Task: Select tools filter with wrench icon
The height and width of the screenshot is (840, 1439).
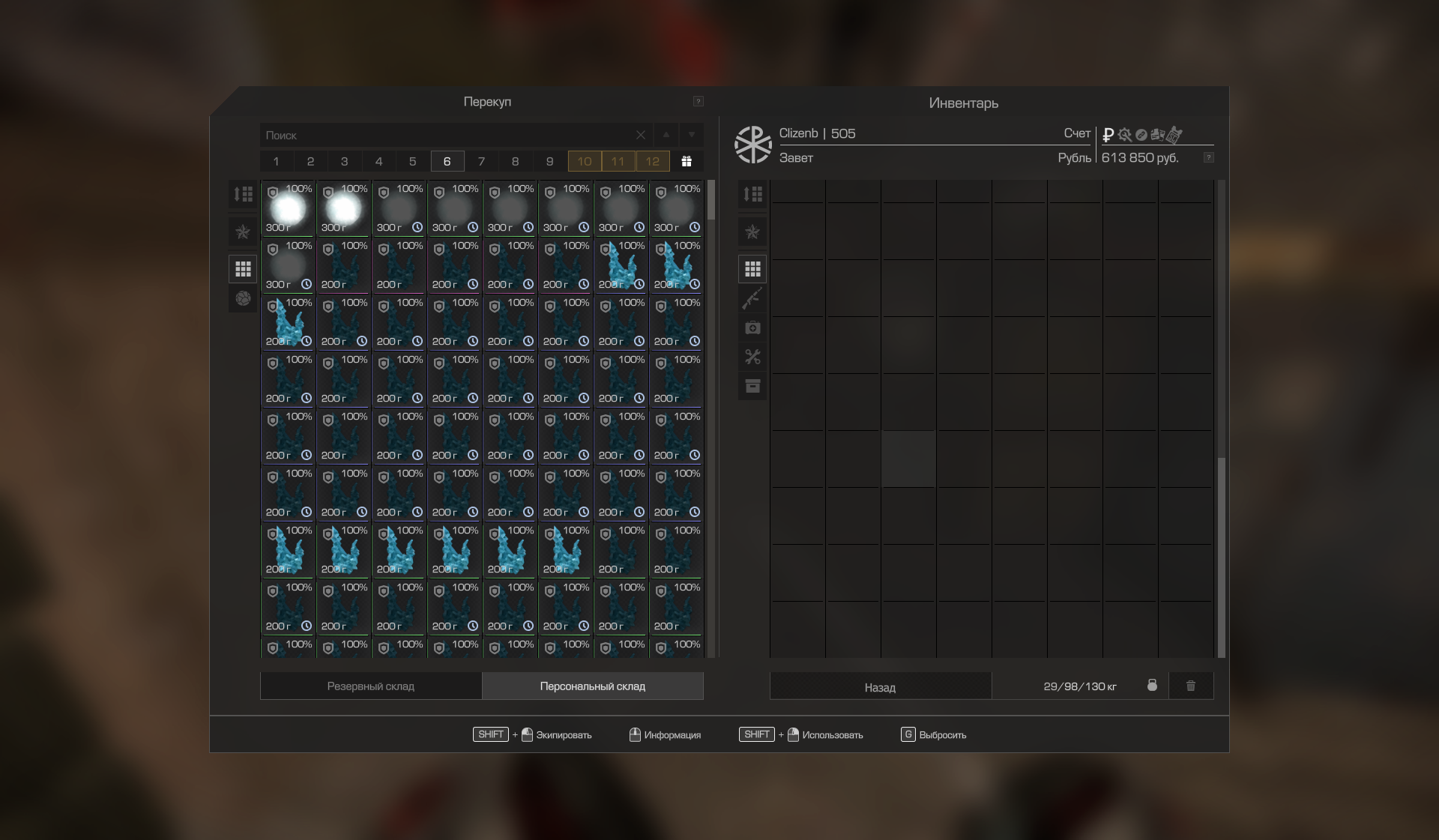Action: coord(752,357)
